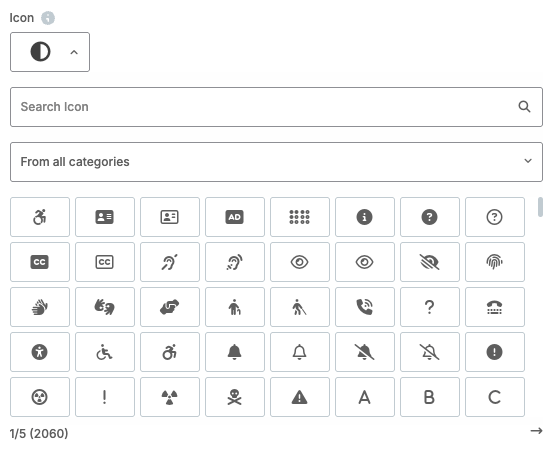Choose the plain exclamation mark icon
This screenshot has height=456, width=553.
pos(105,397)
